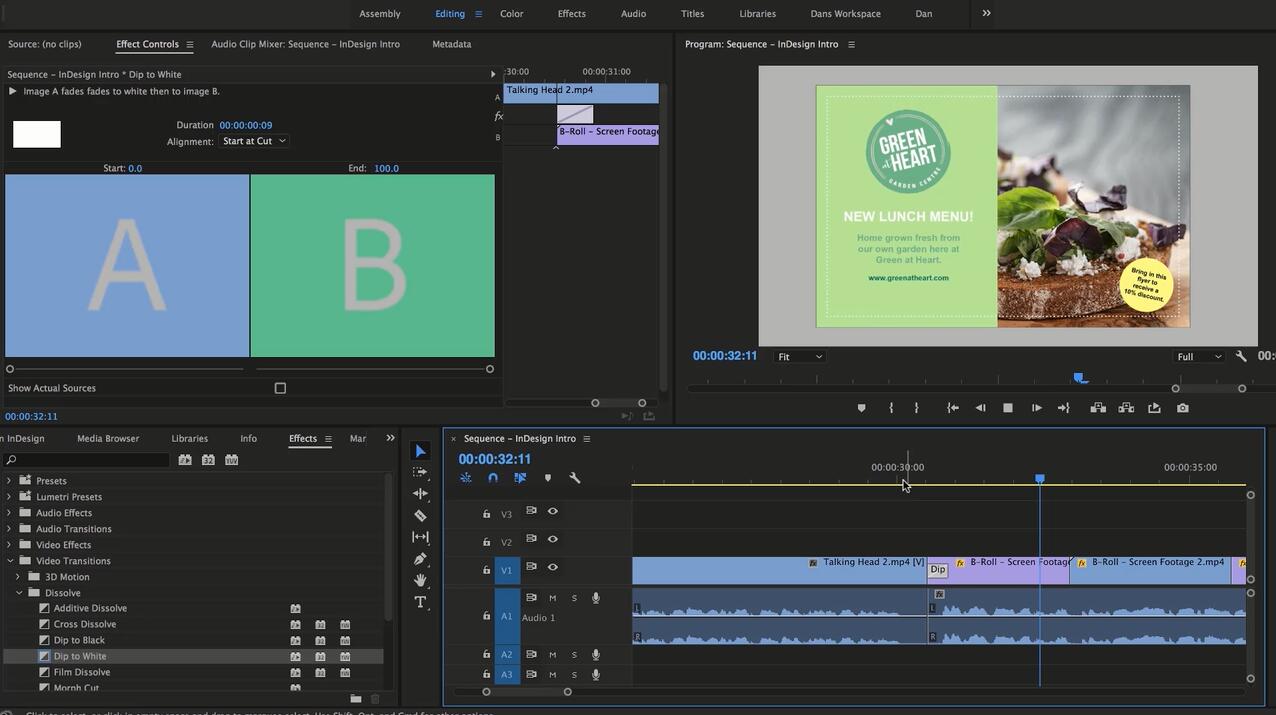
Task: Toggle Linked Selection in timeline
Action: point(520,478)
